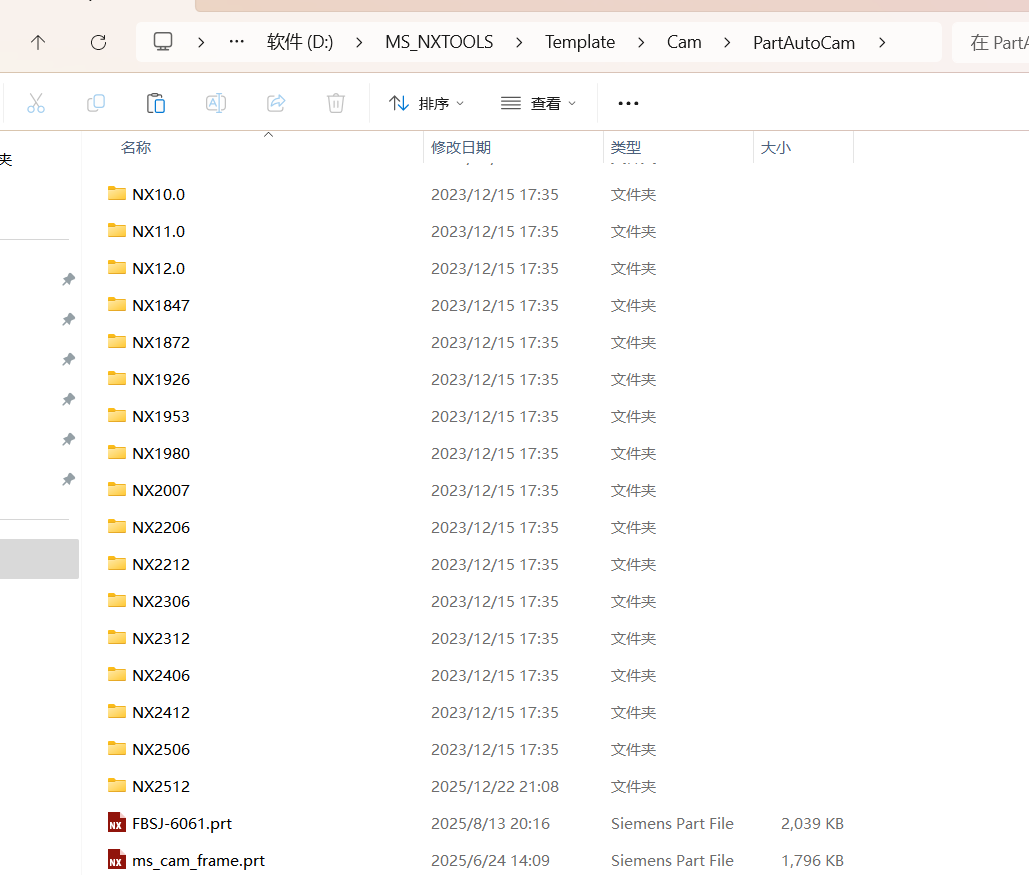1029x886 pixels.
Task: Open the hidden path ellipsis in address bar
Action: [237, 42]
